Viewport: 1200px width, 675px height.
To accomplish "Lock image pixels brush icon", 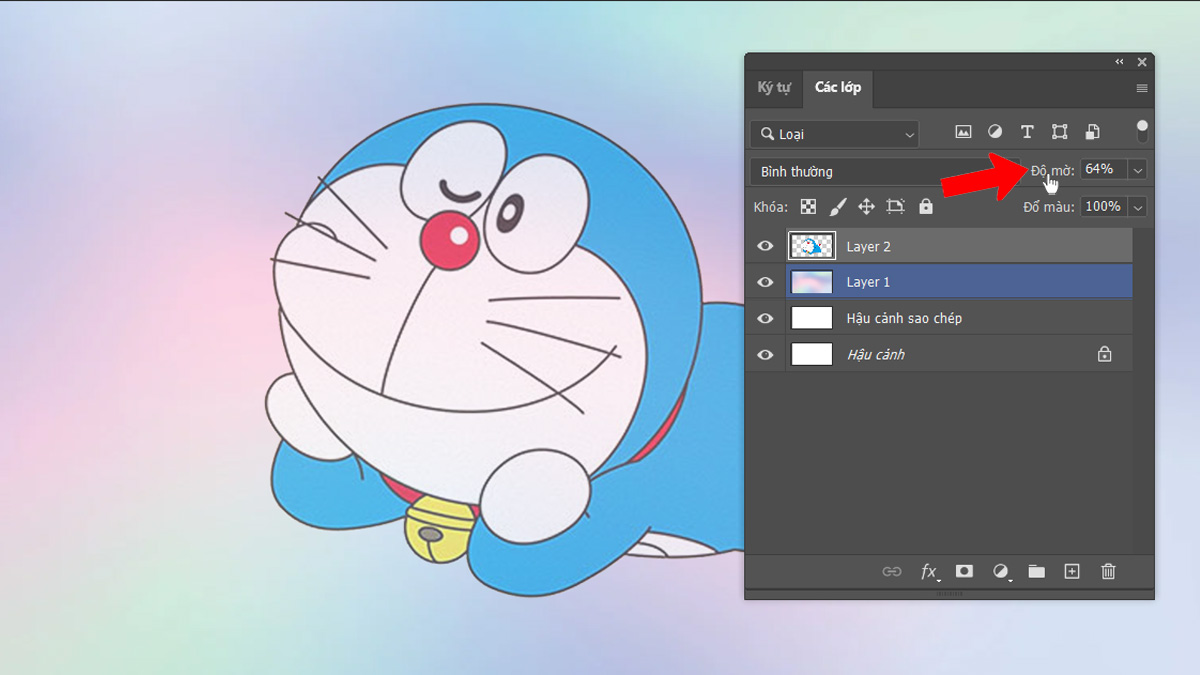I will pos(838,206).
